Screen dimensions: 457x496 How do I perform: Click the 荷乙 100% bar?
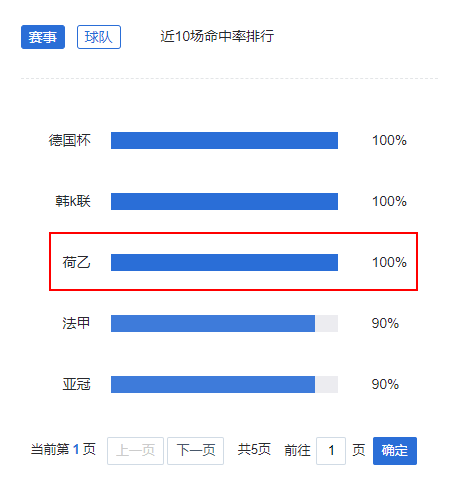coord(224,262)
